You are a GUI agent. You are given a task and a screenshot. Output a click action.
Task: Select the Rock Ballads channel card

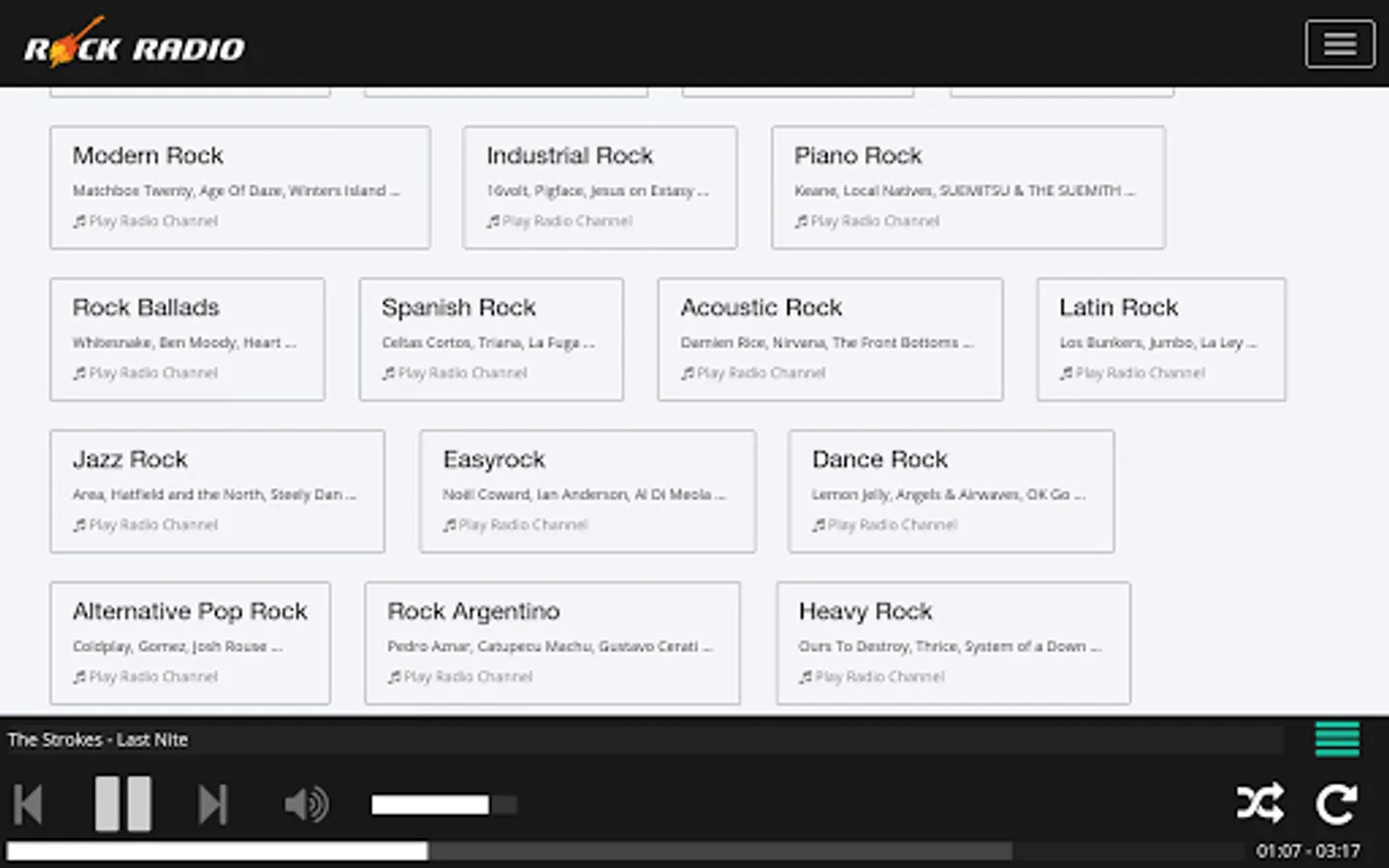coord(187,339)
